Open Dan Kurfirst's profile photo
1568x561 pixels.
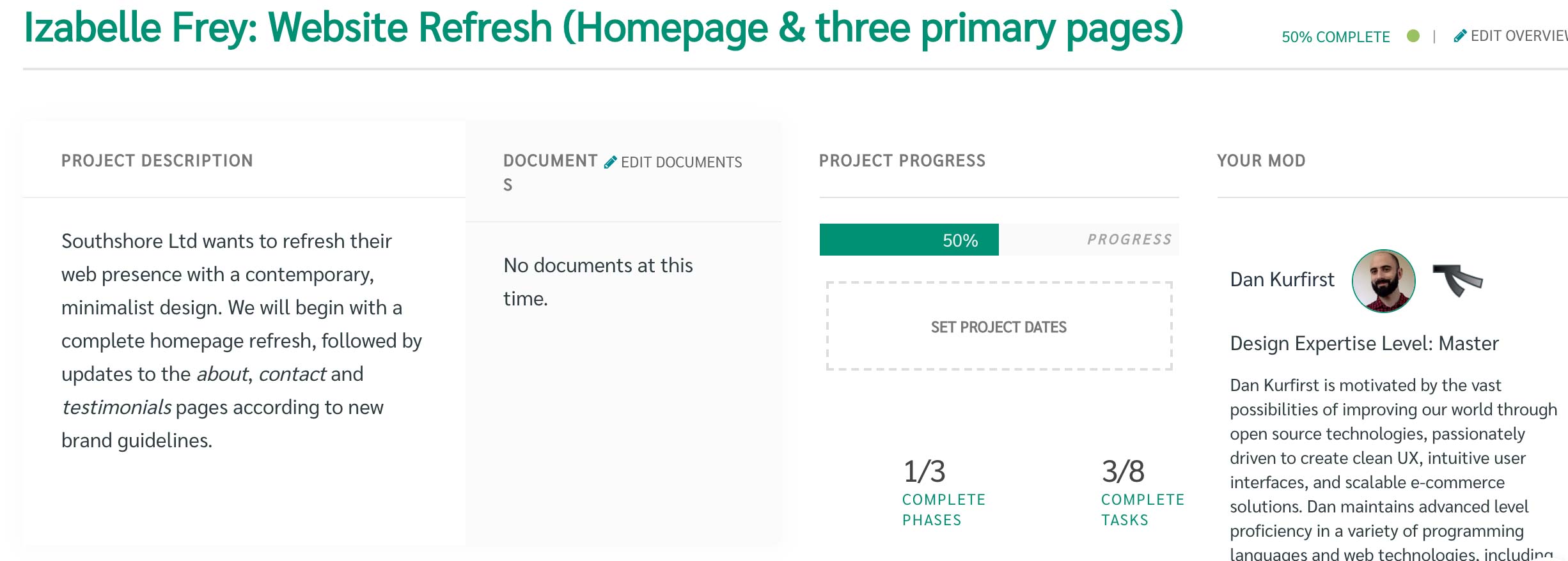tap(1384, 280)
